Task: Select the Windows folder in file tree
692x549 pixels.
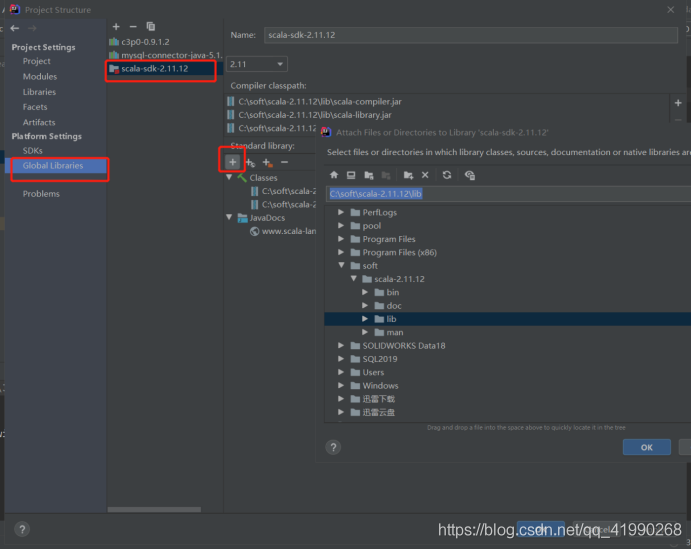Action: tap(380, 385)
